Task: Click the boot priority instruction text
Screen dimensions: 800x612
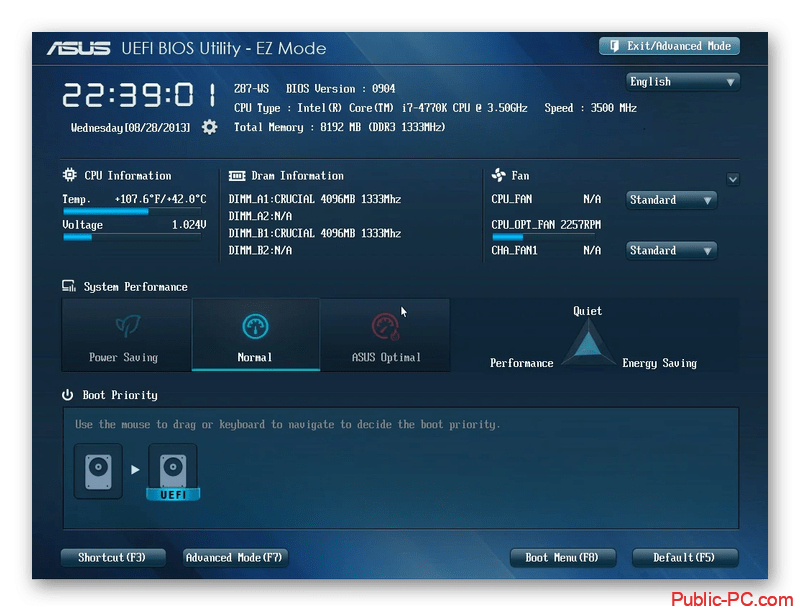Action: tap(288, 424)
